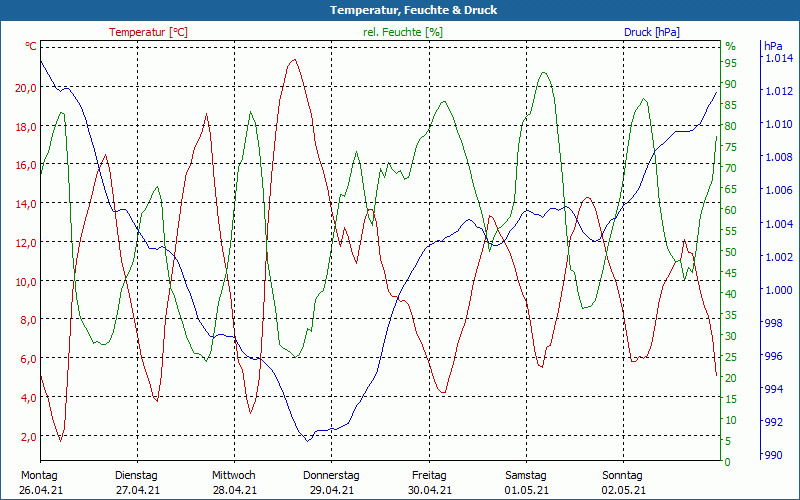The height and width of the screenshot is (500, 800).
Task: Click the 65 humidity axis value
Action: 731,189
